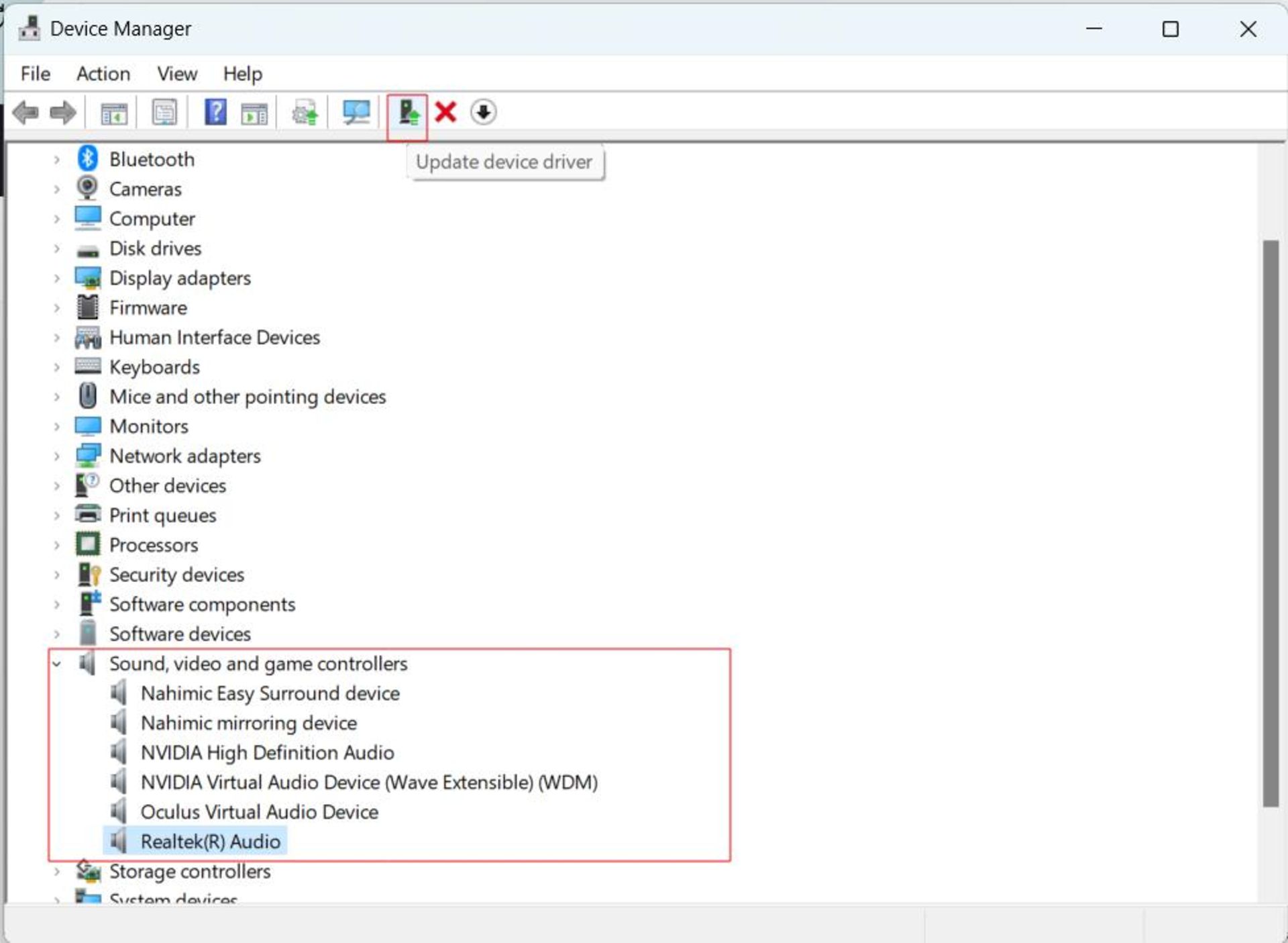Expand the Storage controllers category
The width and height of the screenshot is (1288, 943).
pyautogui.click(x=57, y=871)
